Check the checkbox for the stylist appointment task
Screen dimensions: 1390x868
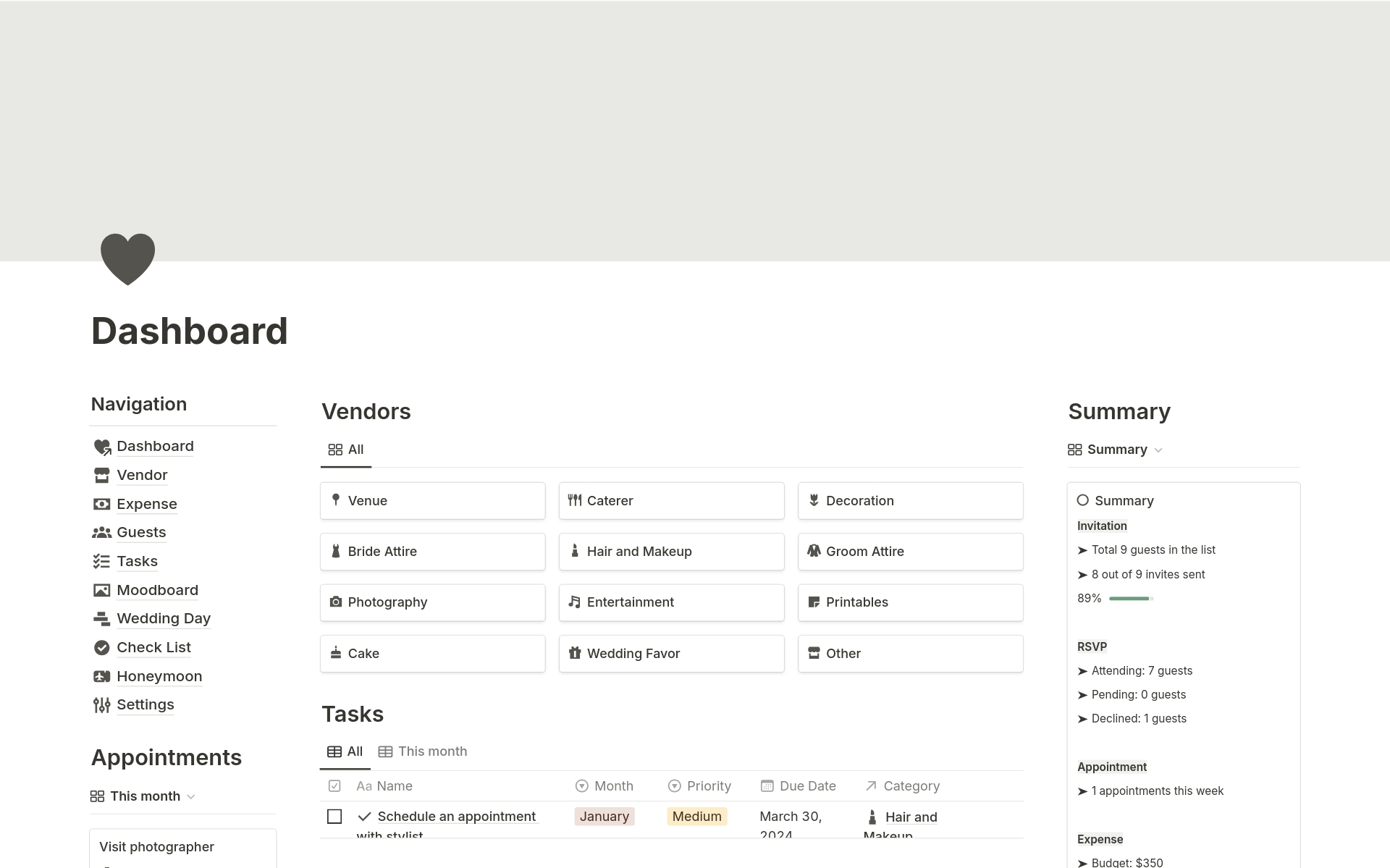coord(334,816)
